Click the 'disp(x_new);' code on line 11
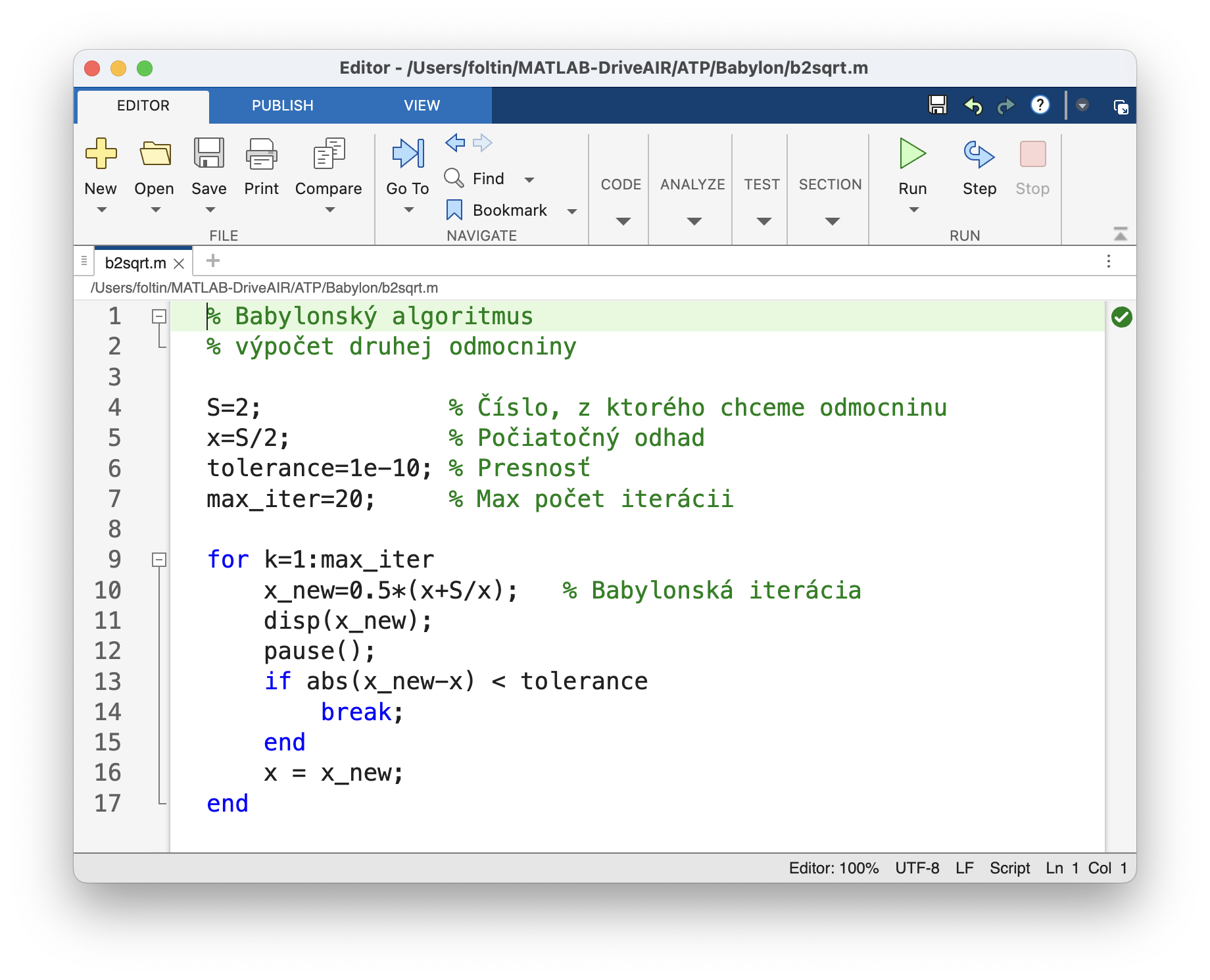 348,621
